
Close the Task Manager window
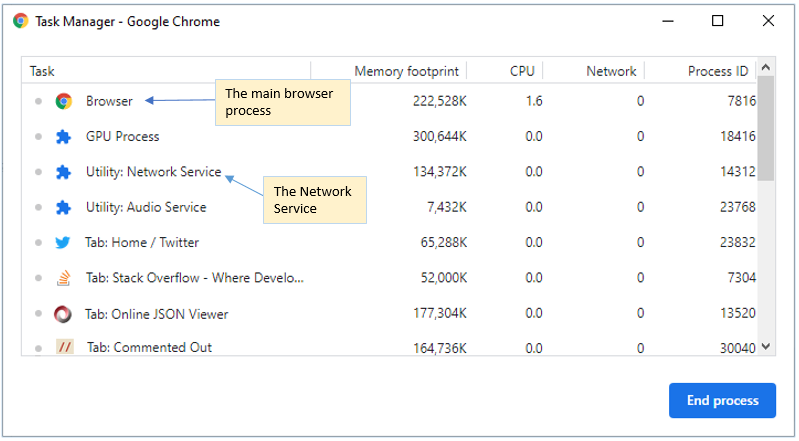click(x=768, y=21)
